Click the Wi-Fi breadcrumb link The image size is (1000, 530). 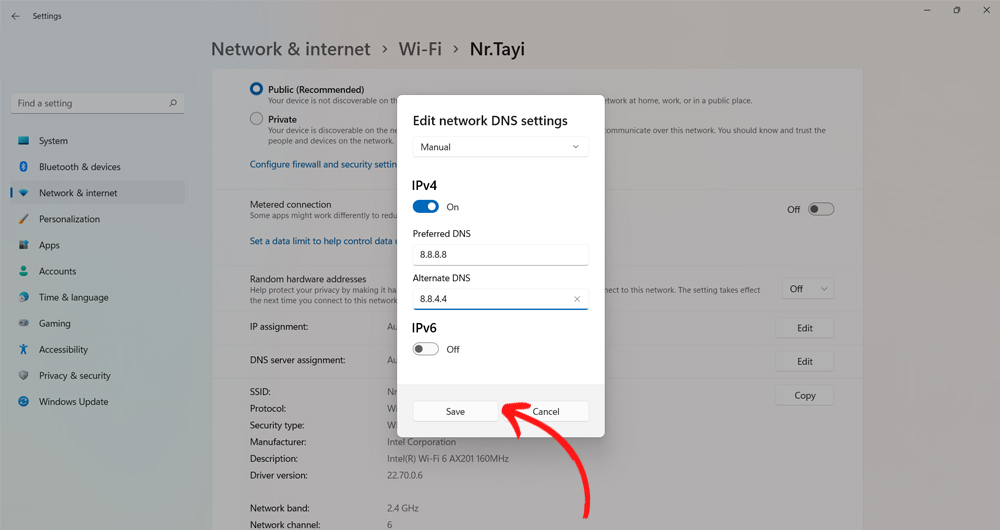pyautogui.click(x=420, y=49)
